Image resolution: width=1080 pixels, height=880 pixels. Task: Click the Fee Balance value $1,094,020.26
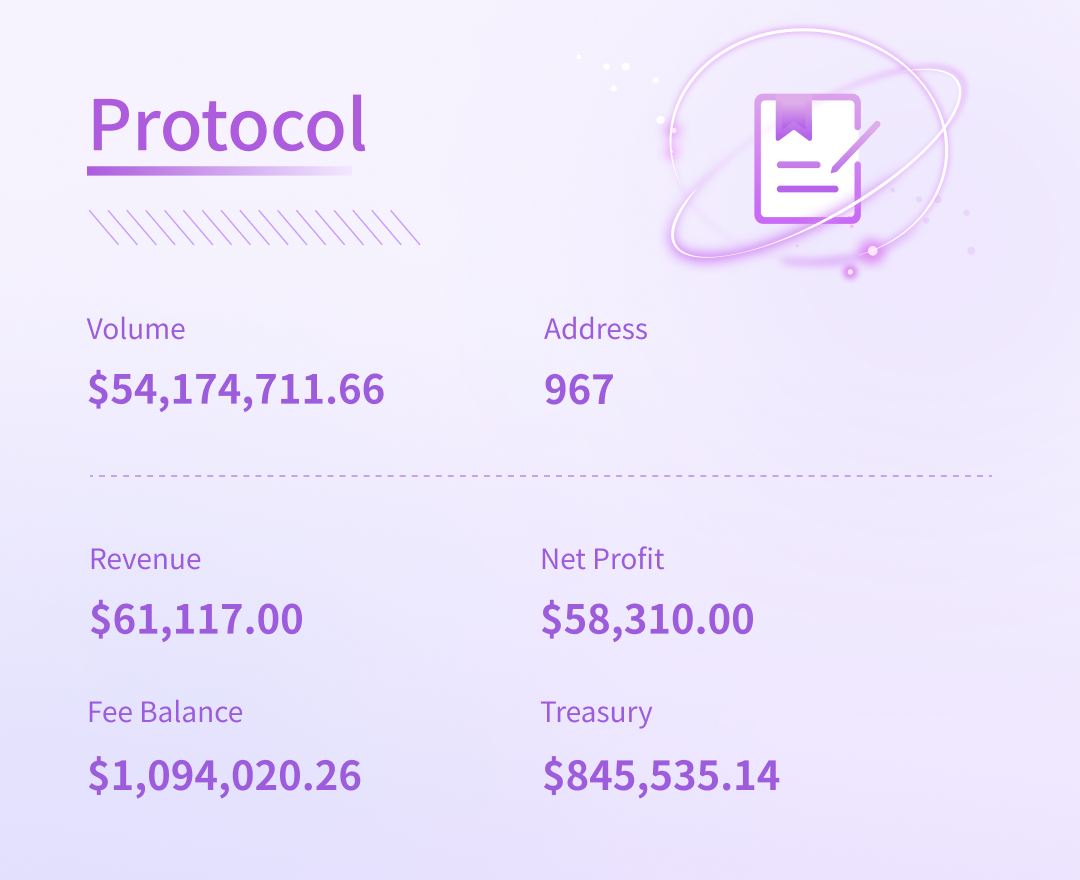[225, 775]
